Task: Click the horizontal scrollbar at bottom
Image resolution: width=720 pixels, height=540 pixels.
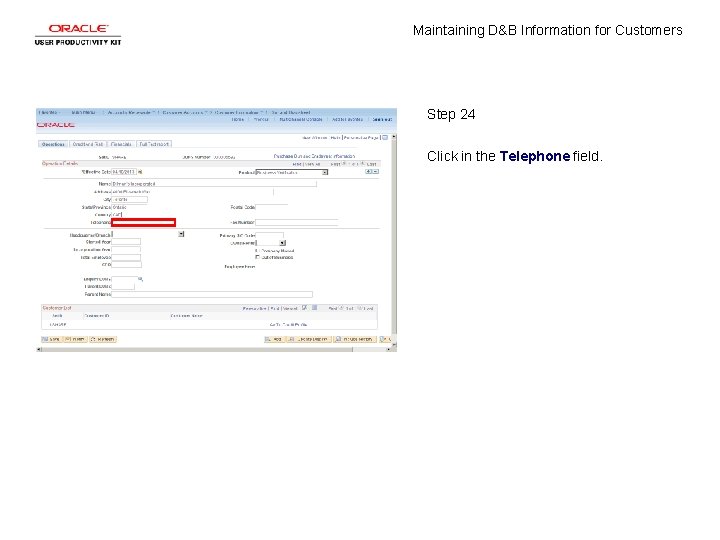Action: click(x=197, y=349)
